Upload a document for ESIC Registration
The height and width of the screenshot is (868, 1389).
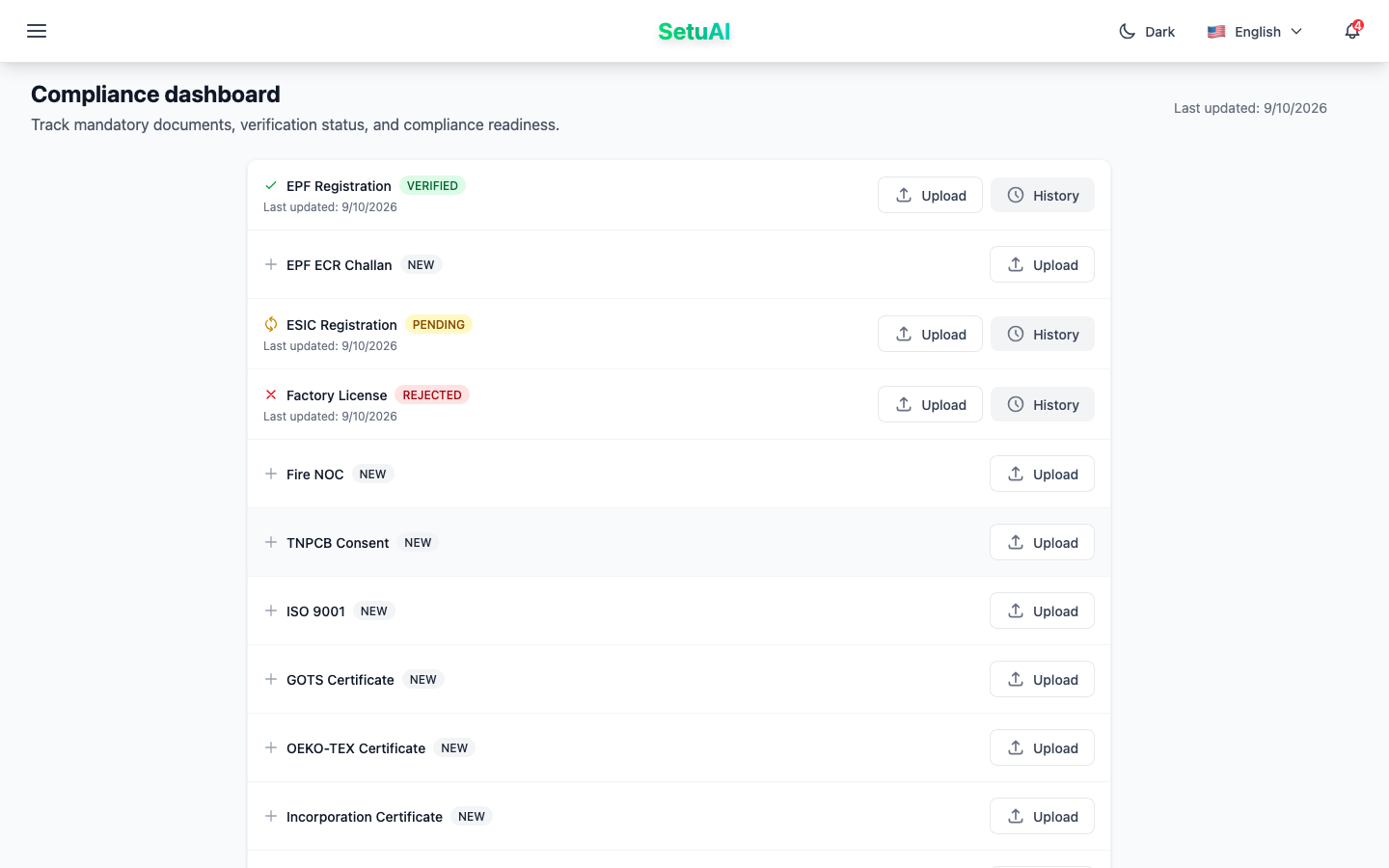(930, 334)
